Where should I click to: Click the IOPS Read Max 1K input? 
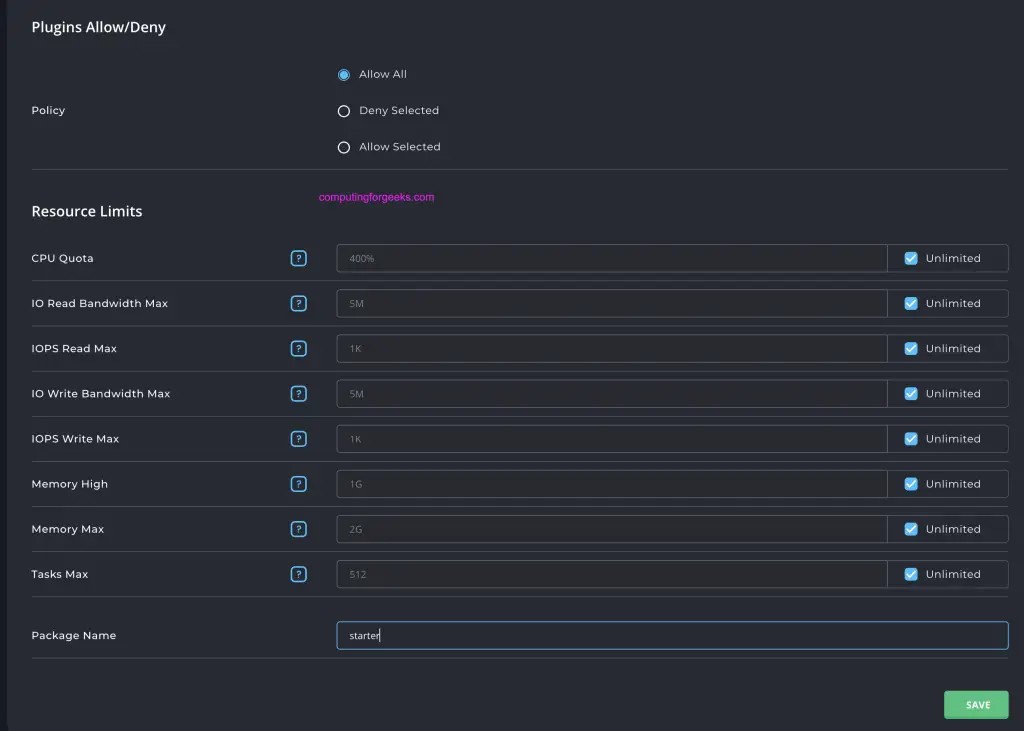(612, 348)
